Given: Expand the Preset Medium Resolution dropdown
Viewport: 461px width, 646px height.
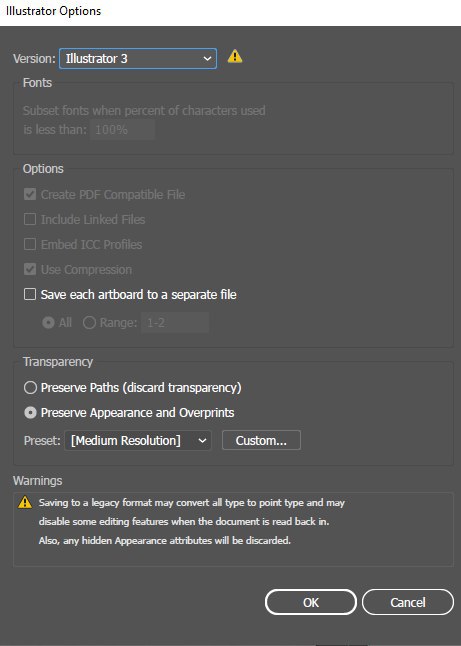Looking at the screenshot, I should pos(138,440).
